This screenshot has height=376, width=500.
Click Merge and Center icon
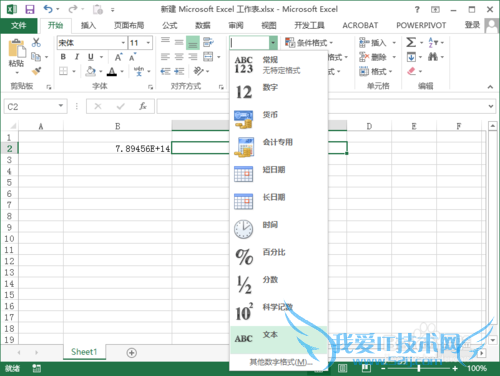tap(208, 57)
